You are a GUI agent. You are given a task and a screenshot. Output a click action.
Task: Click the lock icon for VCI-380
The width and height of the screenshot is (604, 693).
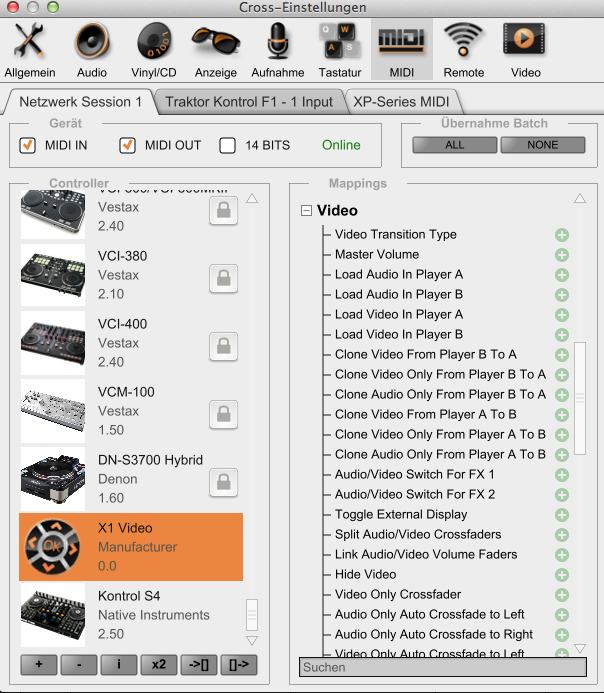tap(223, 278)
